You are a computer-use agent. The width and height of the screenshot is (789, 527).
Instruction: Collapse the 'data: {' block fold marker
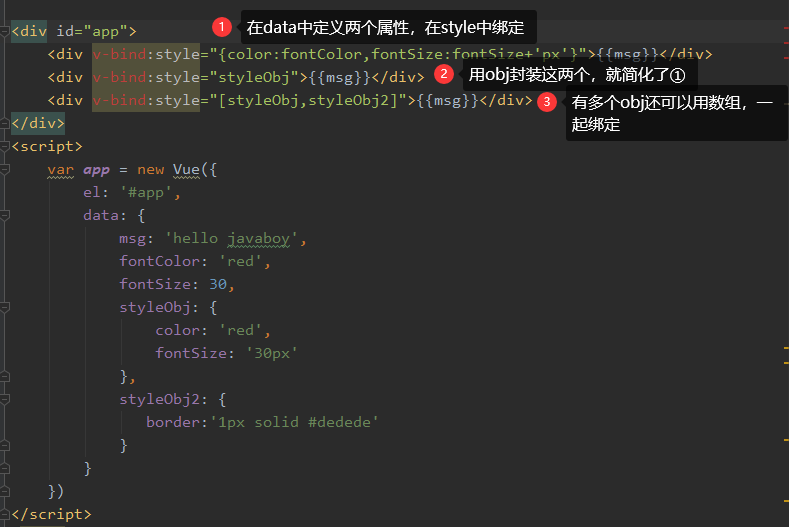click(5, 216)
